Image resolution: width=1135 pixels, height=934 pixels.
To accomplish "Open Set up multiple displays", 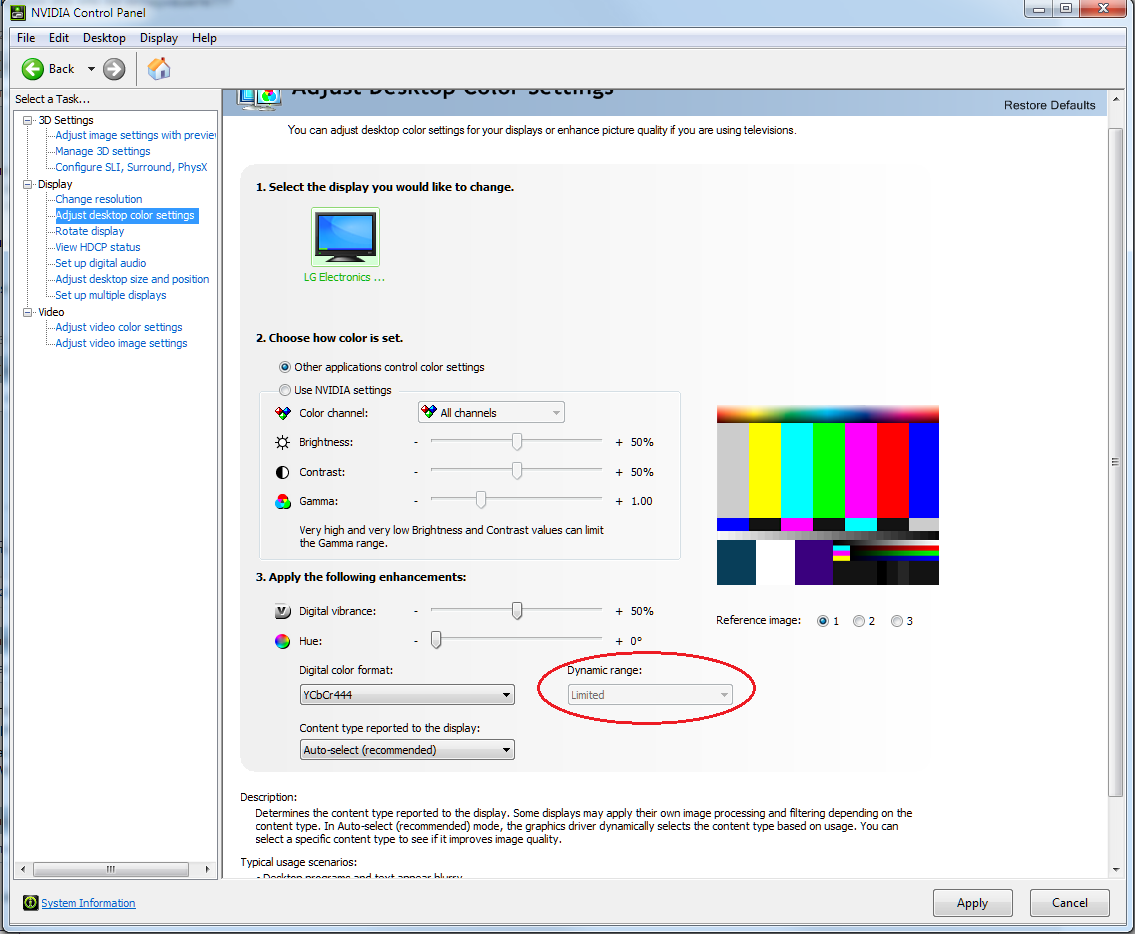I will pos(111,295).
